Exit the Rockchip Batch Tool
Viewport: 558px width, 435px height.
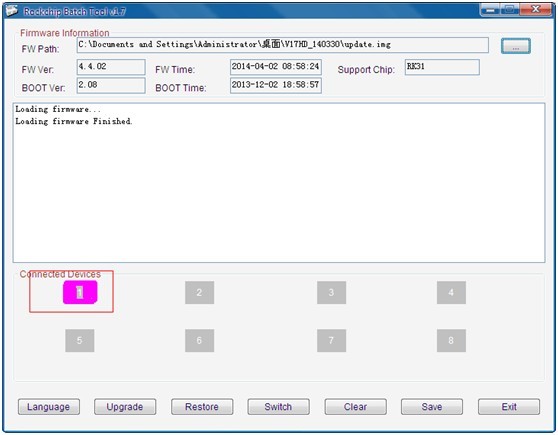coord(509,407)
